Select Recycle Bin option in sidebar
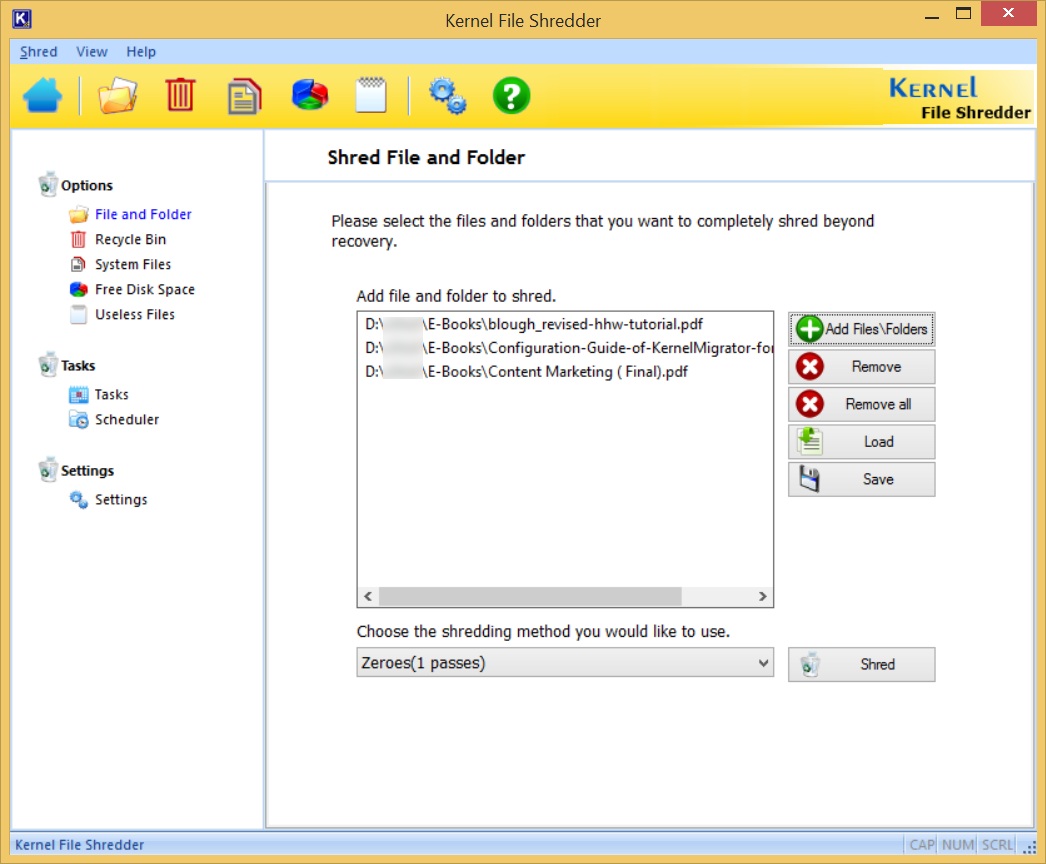 [131, 239]
